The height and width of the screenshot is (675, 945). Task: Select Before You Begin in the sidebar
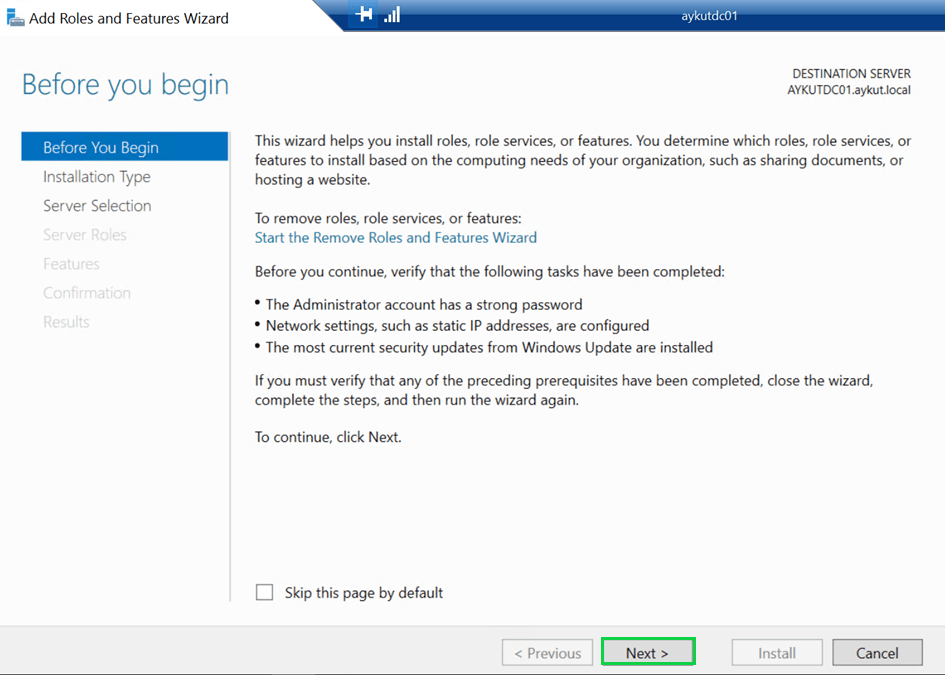coord(101,147)
